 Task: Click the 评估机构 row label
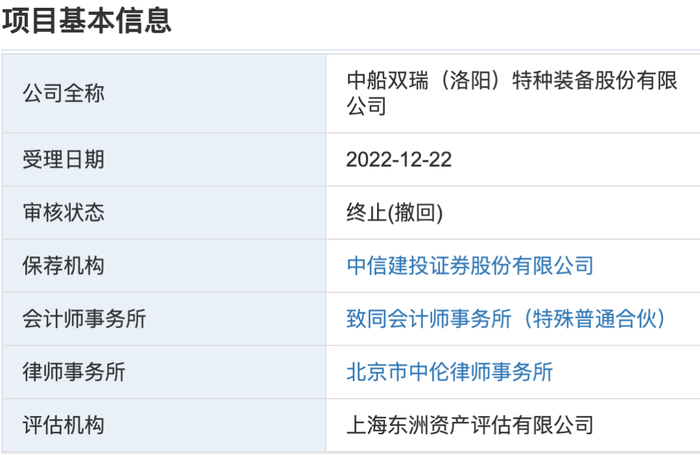63,425
